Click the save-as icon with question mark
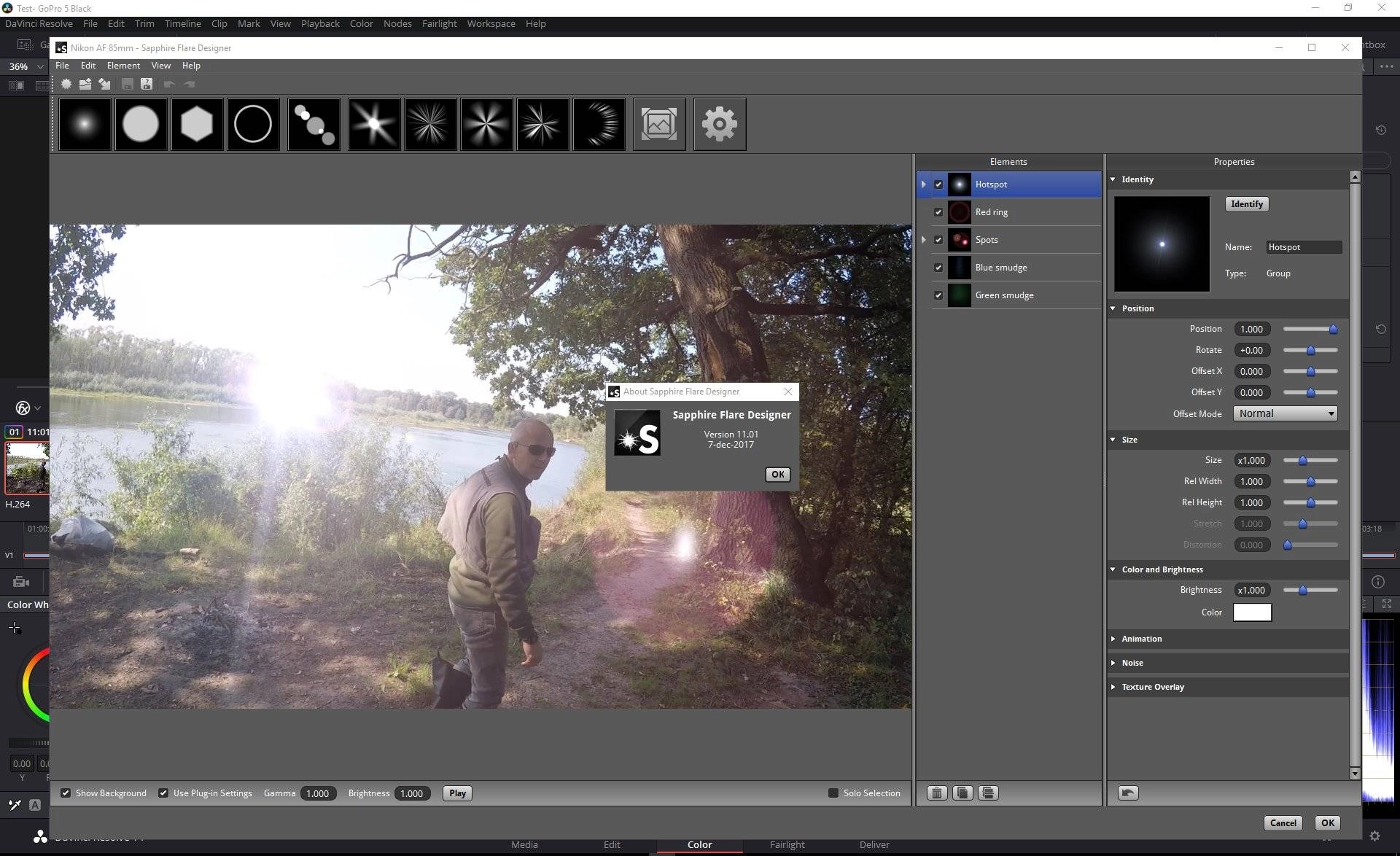Screen dimensions: 1400x856 (x=147, y=84)
